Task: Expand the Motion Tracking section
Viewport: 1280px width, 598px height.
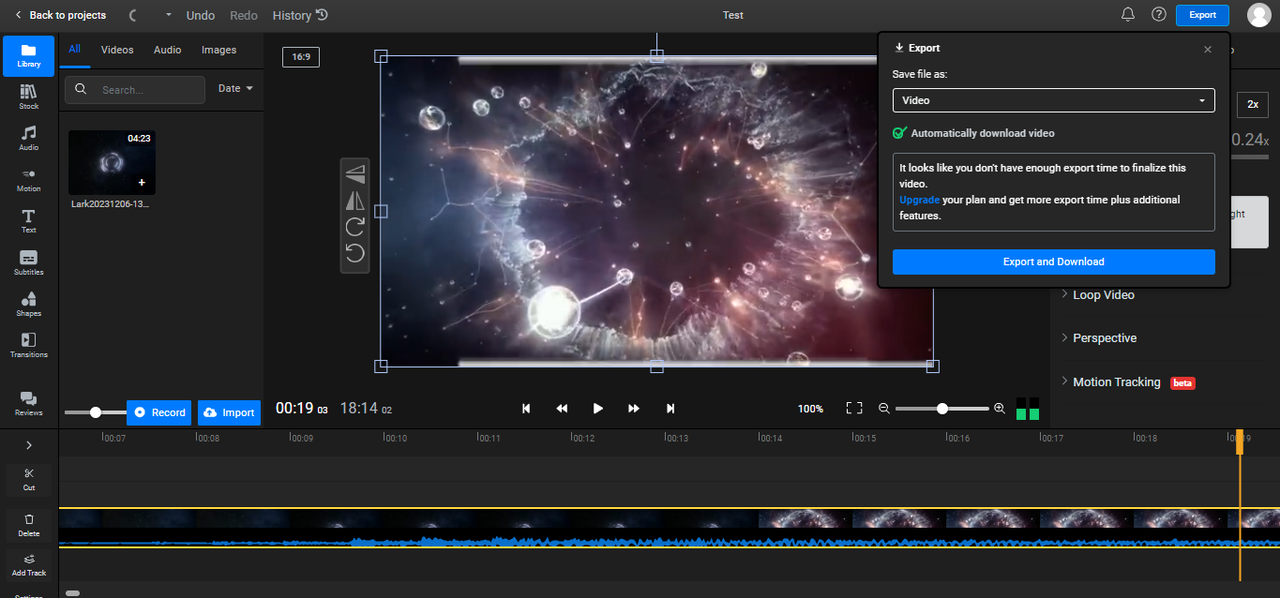Action: (1116, 382)
